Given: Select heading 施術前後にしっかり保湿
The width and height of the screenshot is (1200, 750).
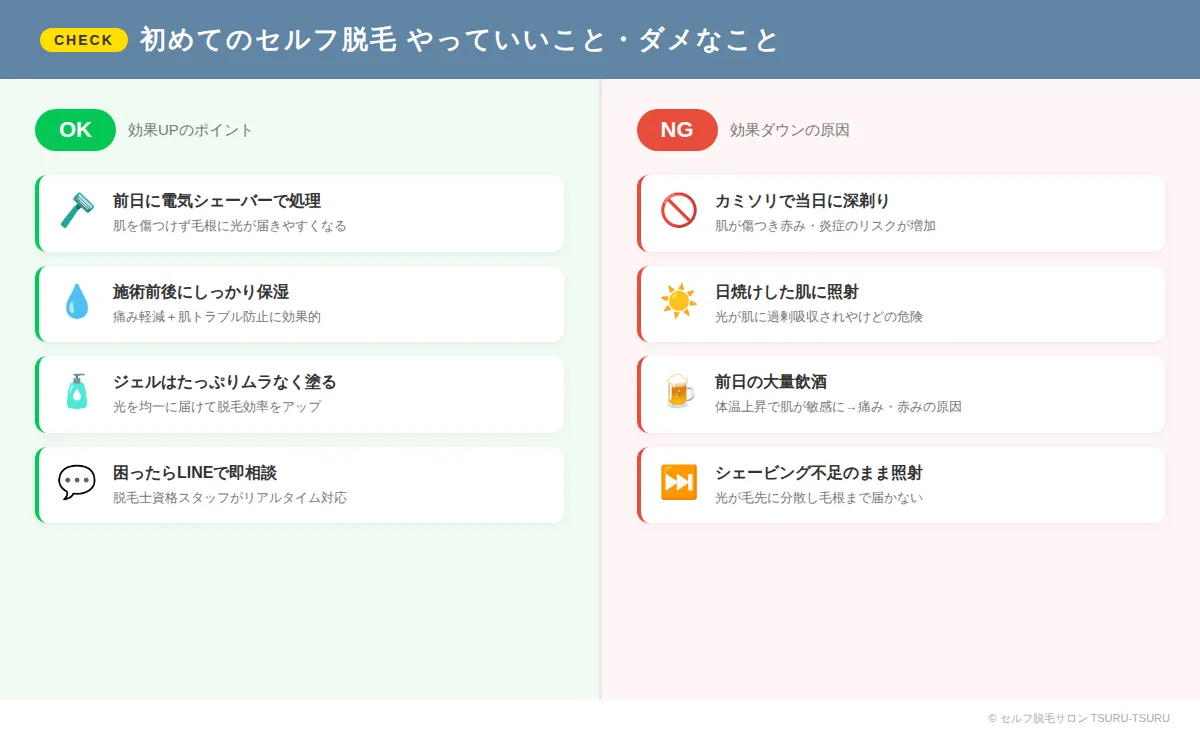Looking at the screenshot, I should point(200,292).
